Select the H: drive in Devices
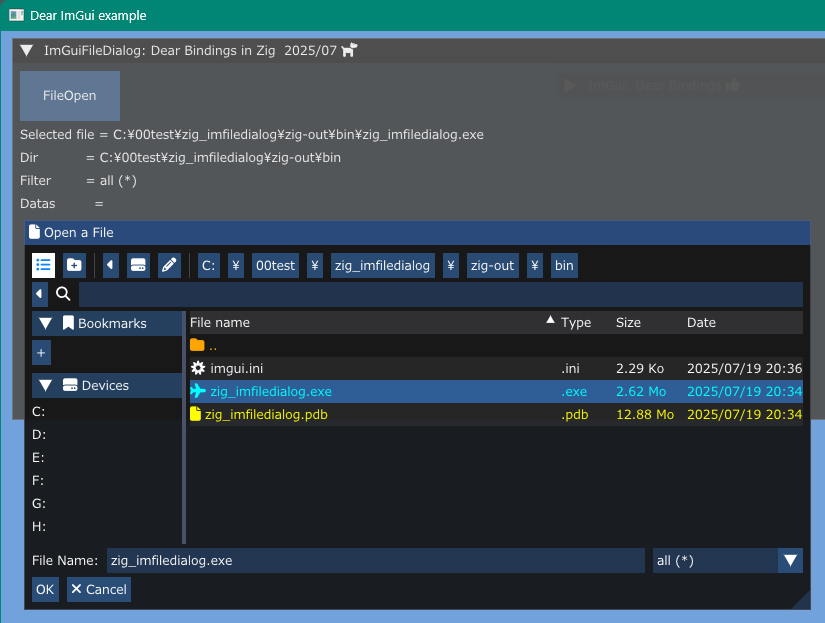 [39, 527]
